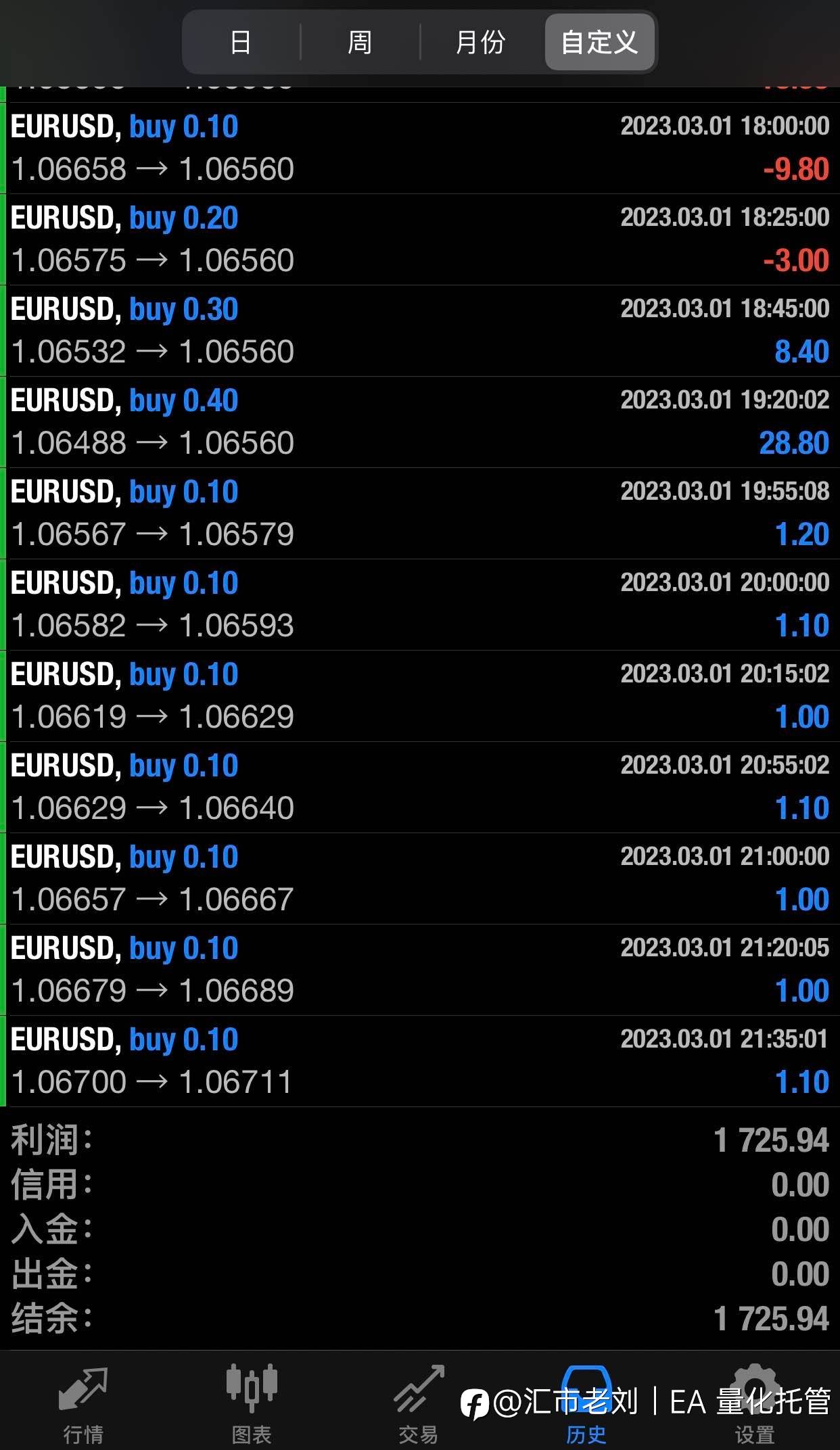Tap the trade dated 2023.03.01 21:00:00

419,879
